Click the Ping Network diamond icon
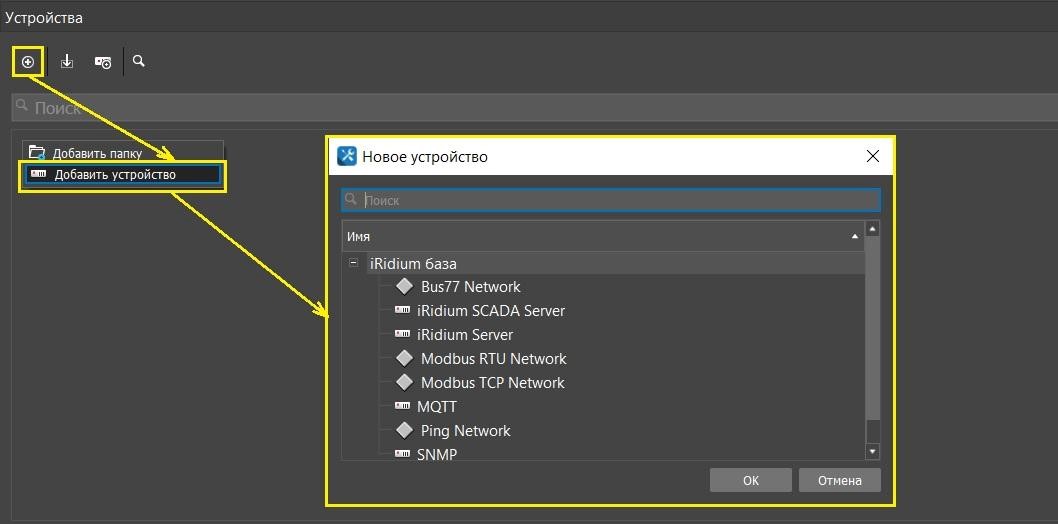The image size is (1058, 524). coord(404,431)
